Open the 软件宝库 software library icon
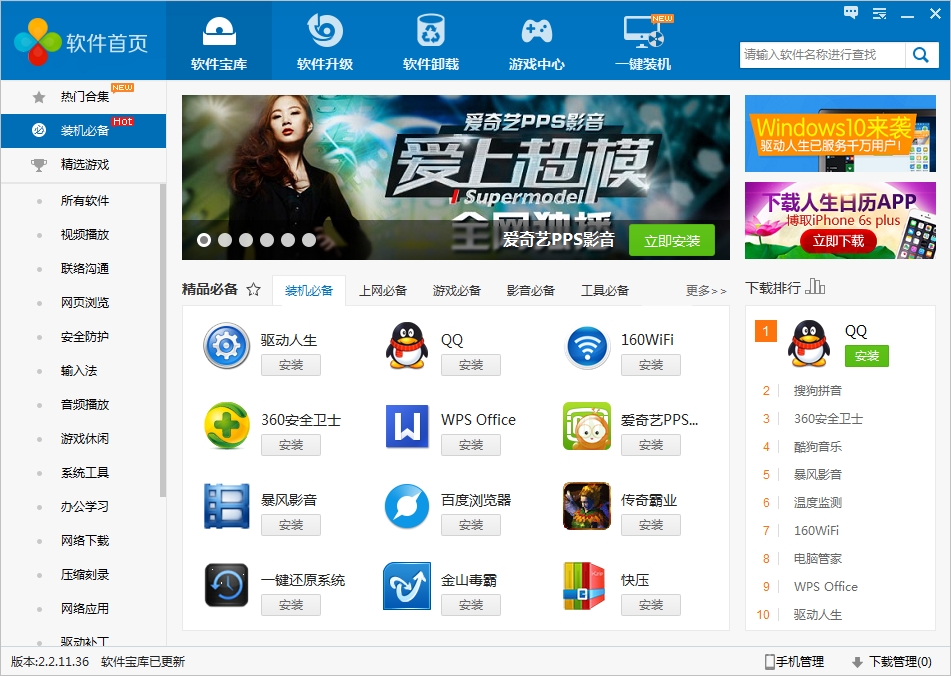This screenshot has height=676, width=951. pos(219,32)
